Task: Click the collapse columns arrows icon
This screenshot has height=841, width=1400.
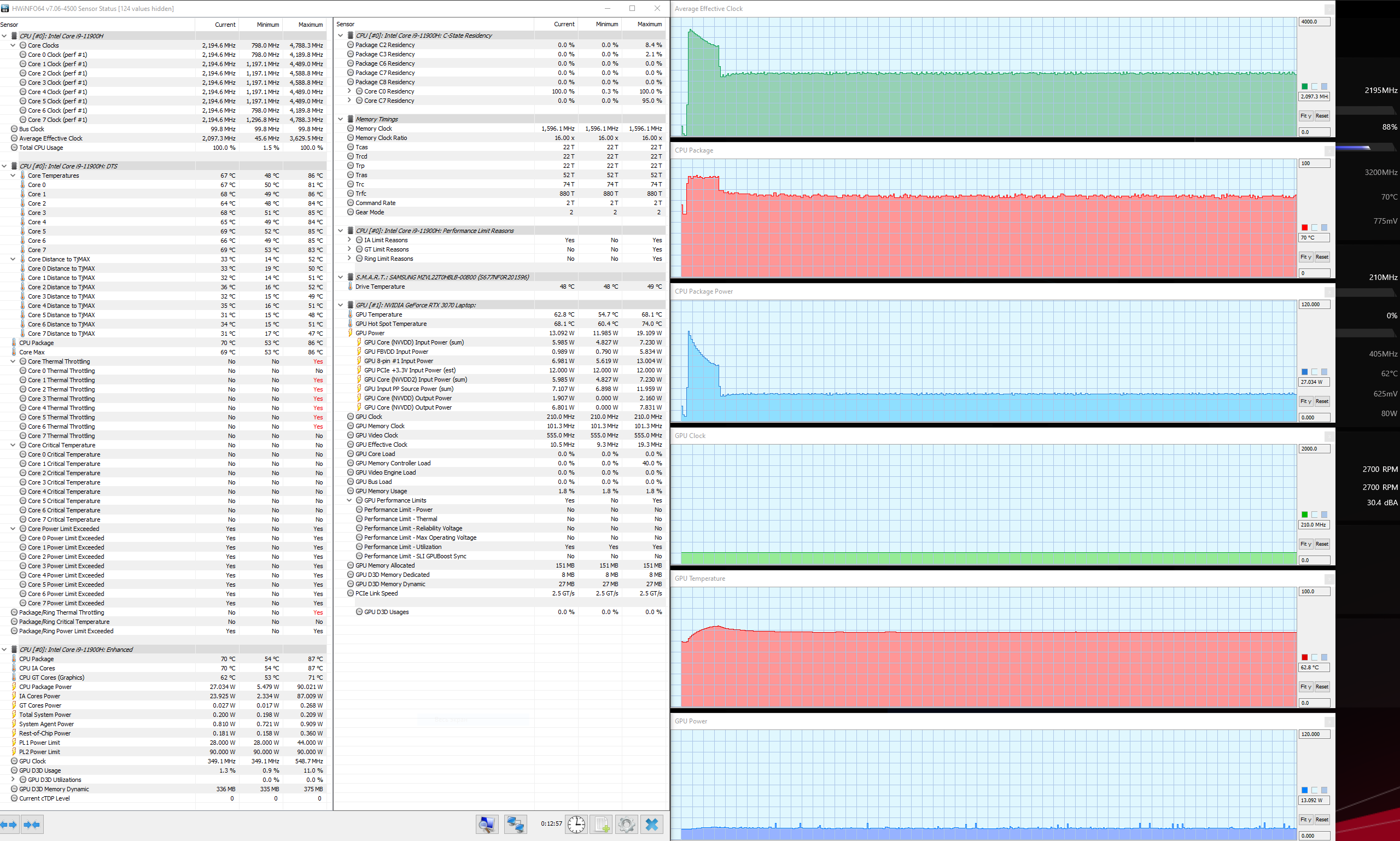Action: pyautogui.click(x=32, y=825)
